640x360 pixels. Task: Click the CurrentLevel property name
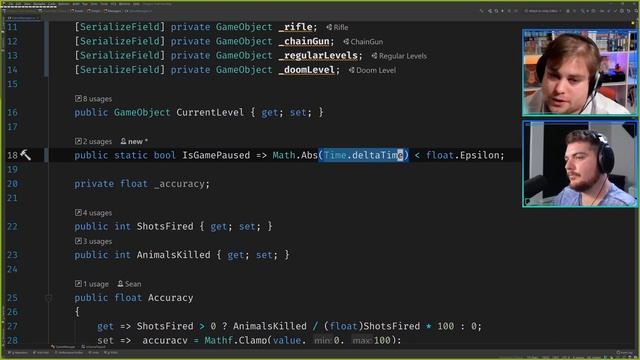coord(210,112)
